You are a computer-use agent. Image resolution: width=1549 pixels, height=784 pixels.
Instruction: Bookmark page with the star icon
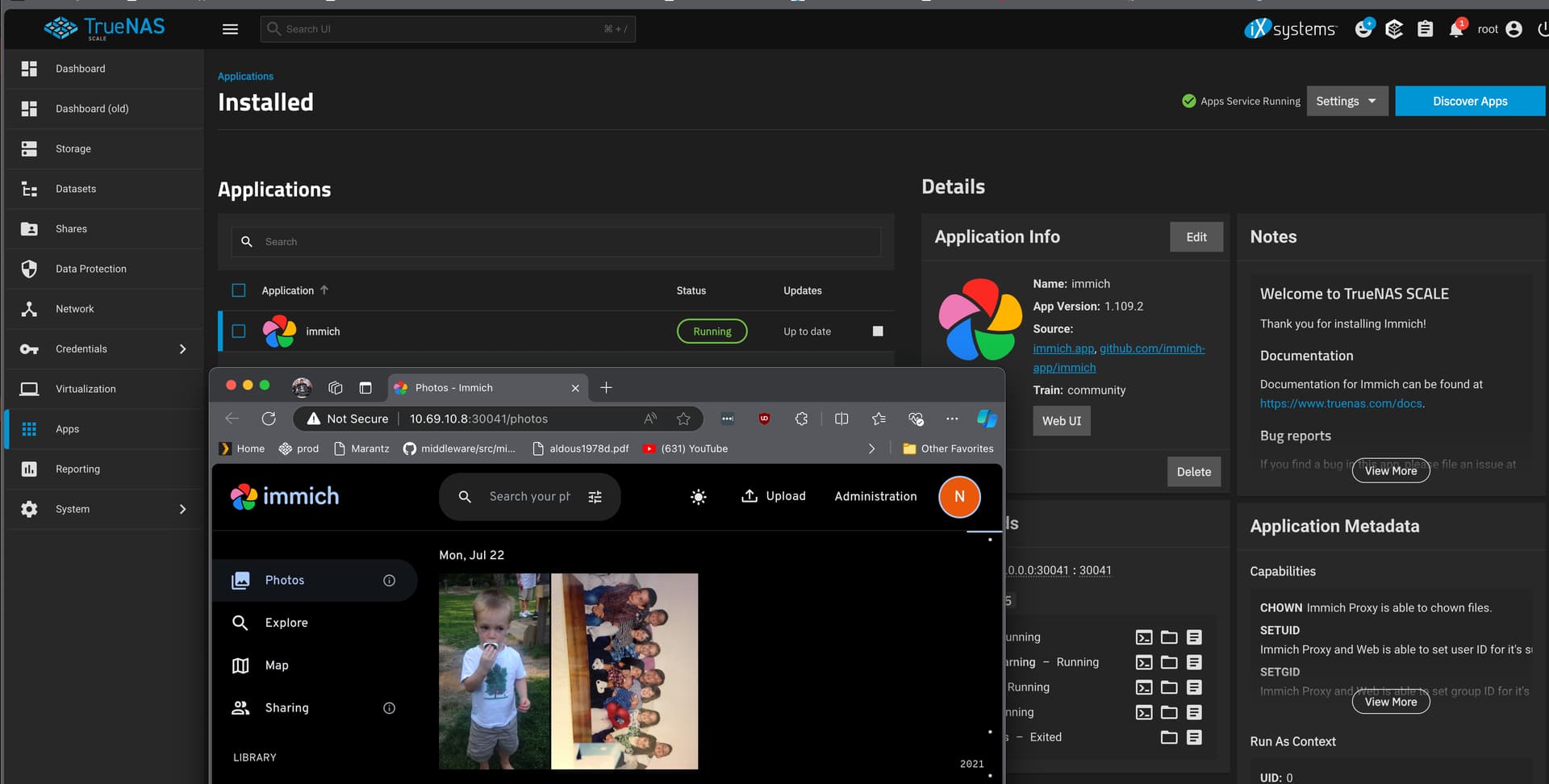pyautogui.click(x=683, y=419)
